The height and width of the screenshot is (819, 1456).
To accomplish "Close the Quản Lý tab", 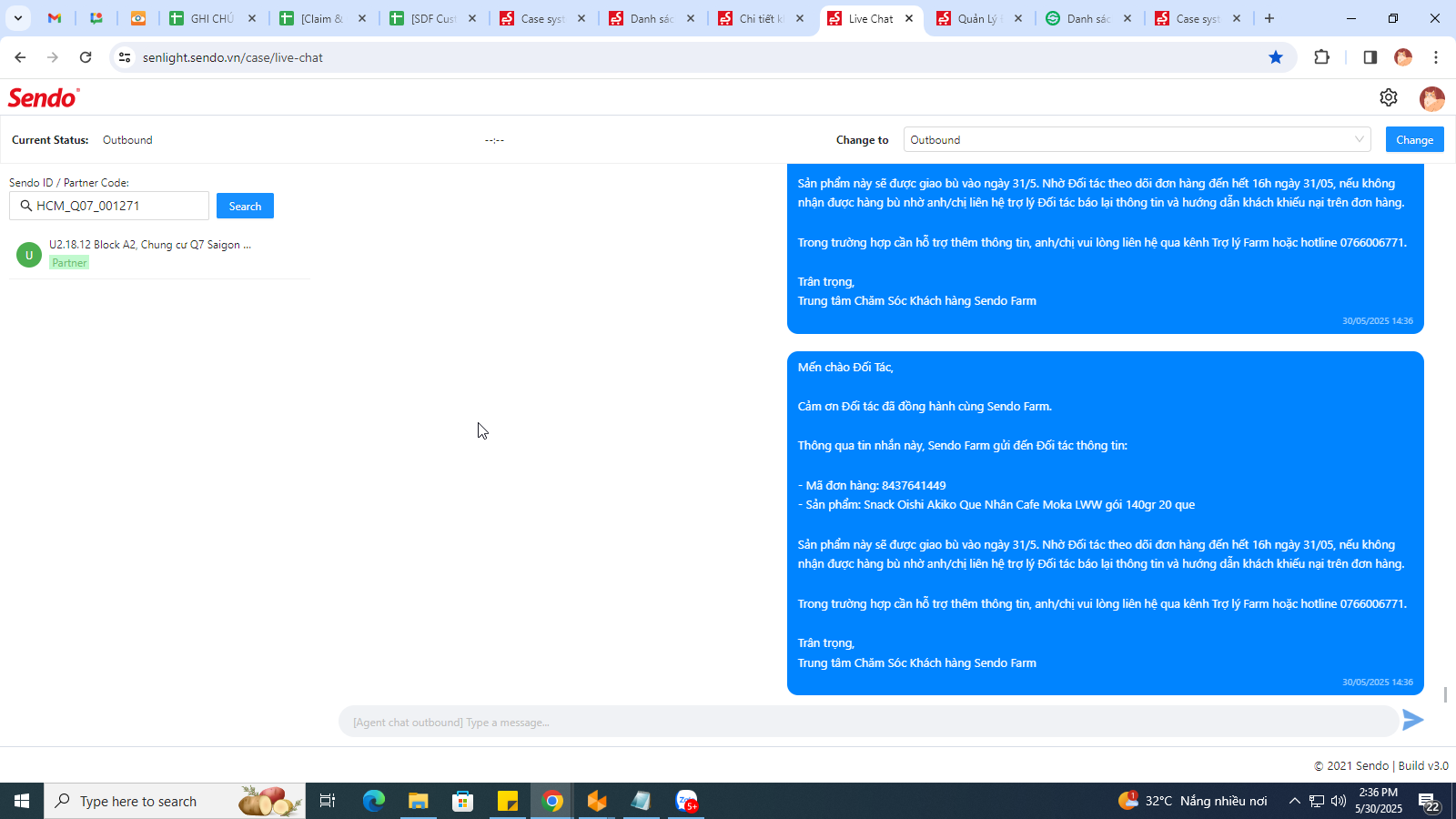I will (x=1018, y=18).
